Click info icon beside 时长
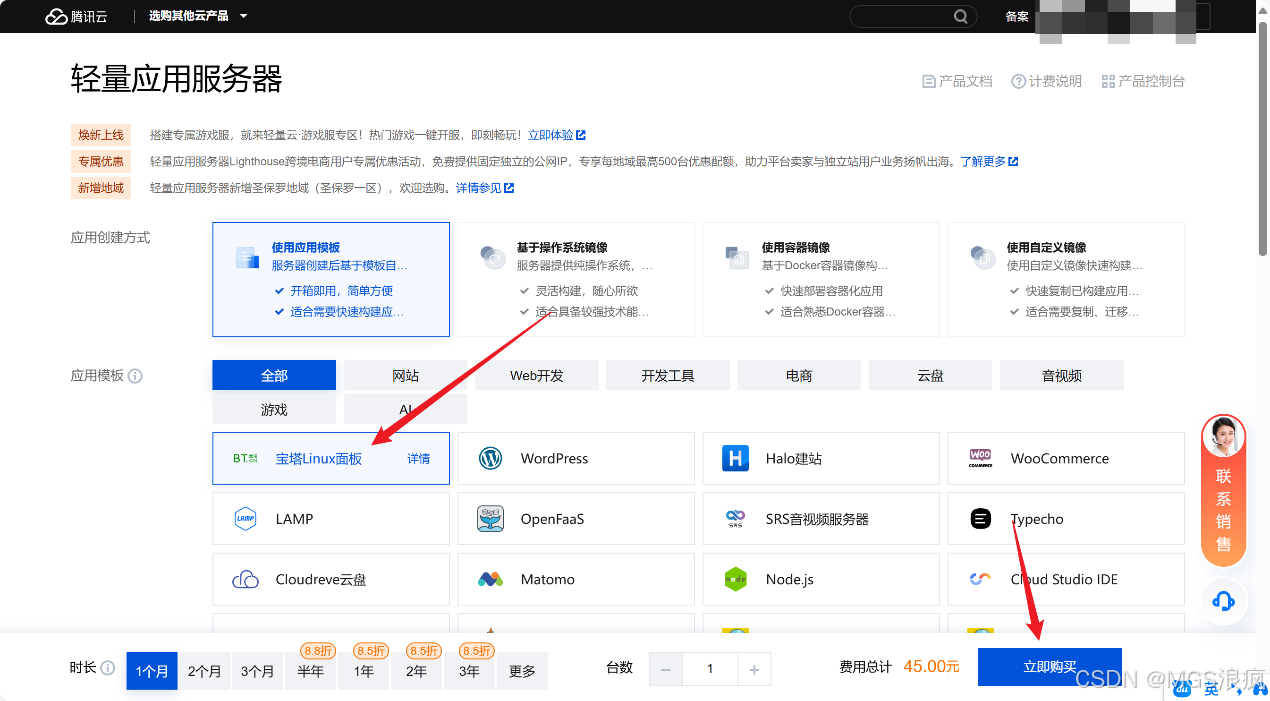 pos(107,668)
